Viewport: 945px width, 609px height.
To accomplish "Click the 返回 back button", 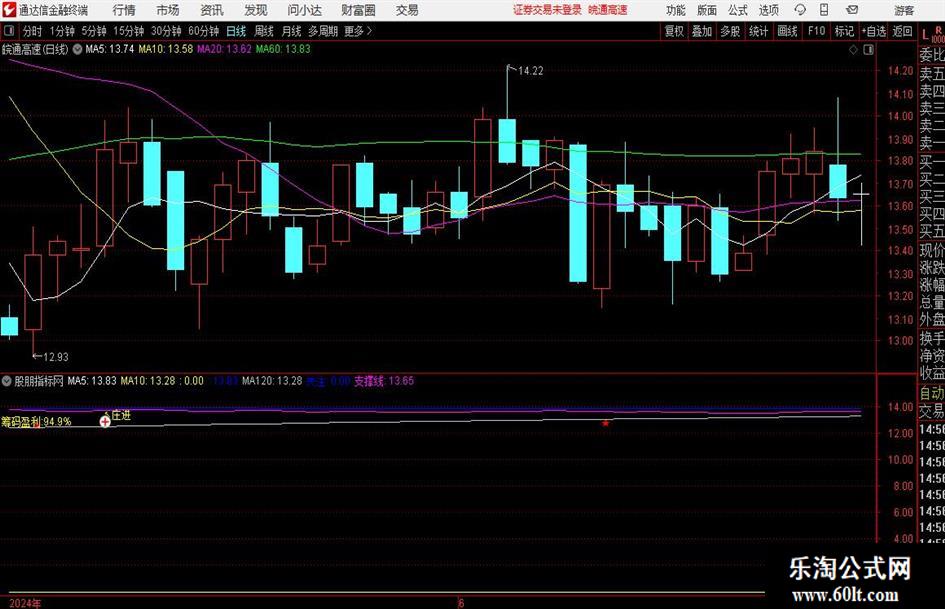I will (902, 31).
